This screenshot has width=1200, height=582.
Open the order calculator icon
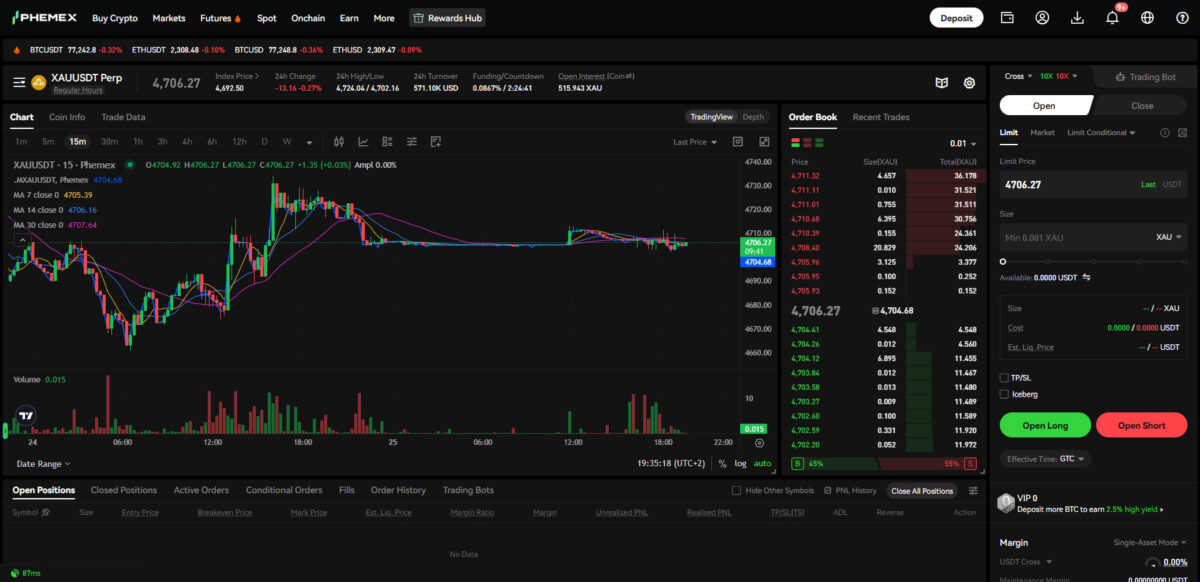1182,132
